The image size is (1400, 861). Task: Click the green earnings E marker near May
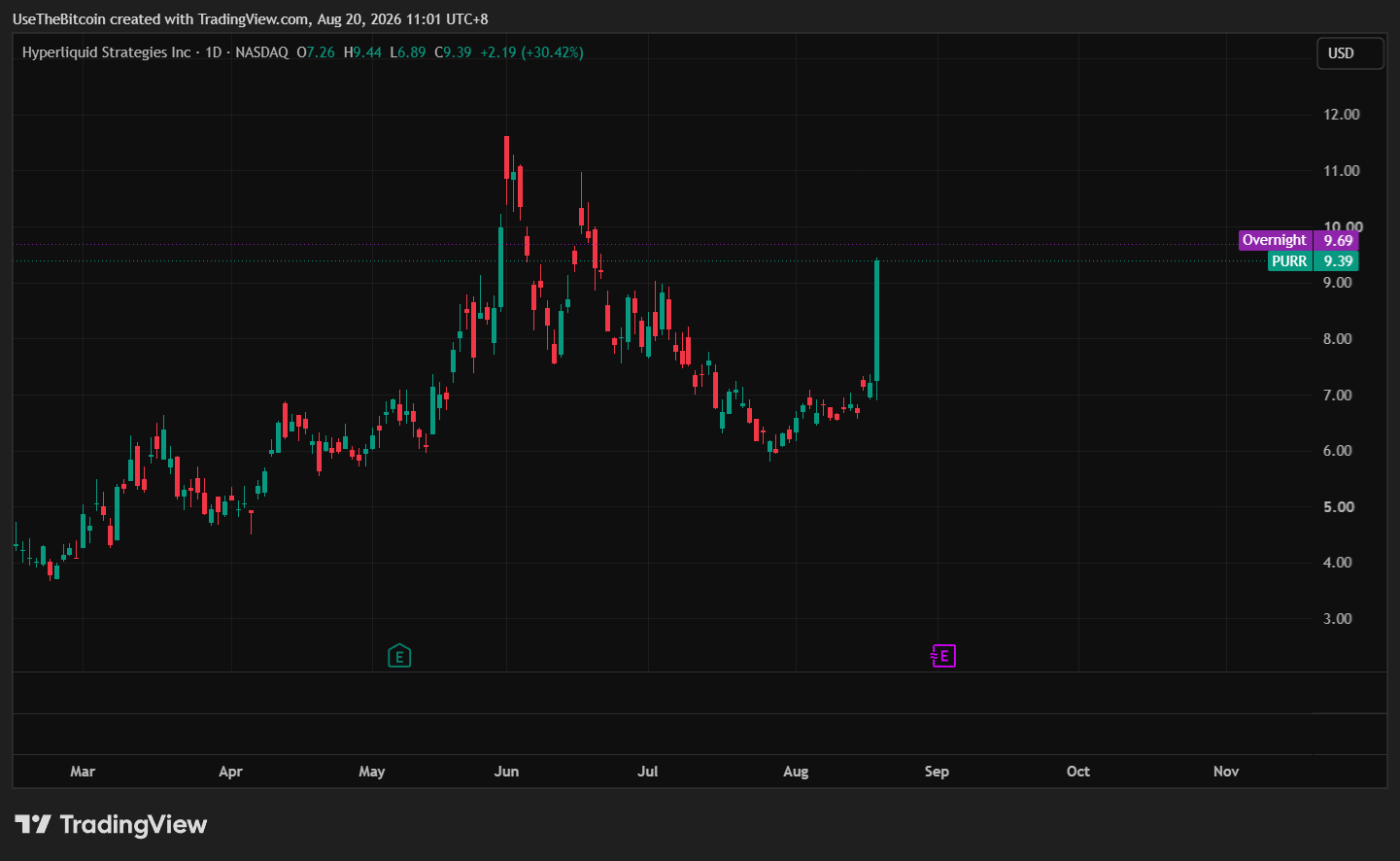pos(399,656)
